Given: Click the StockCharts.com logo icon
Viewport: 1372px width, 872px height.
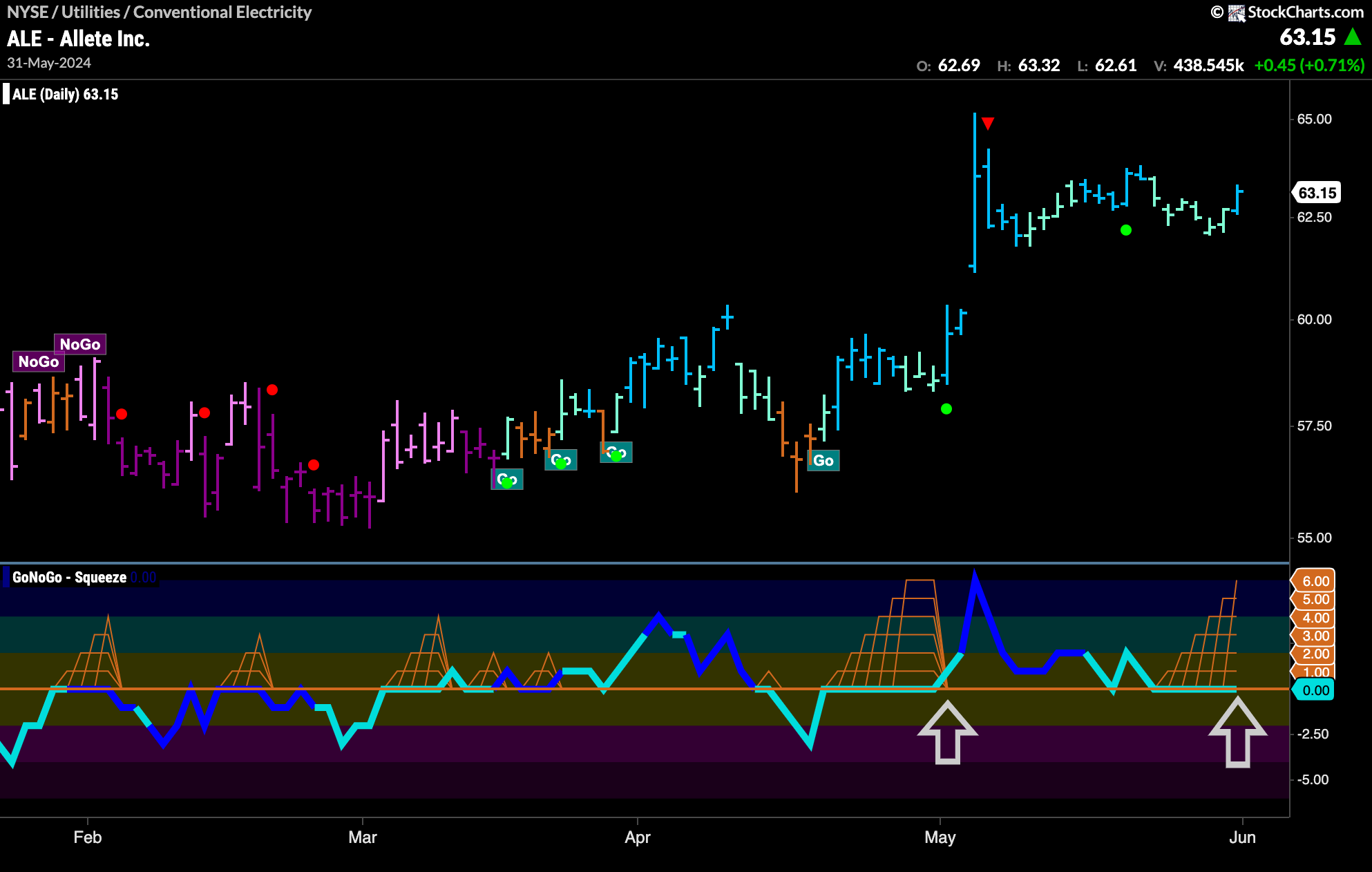Looking at the screenshot, I should [1237, 12].
